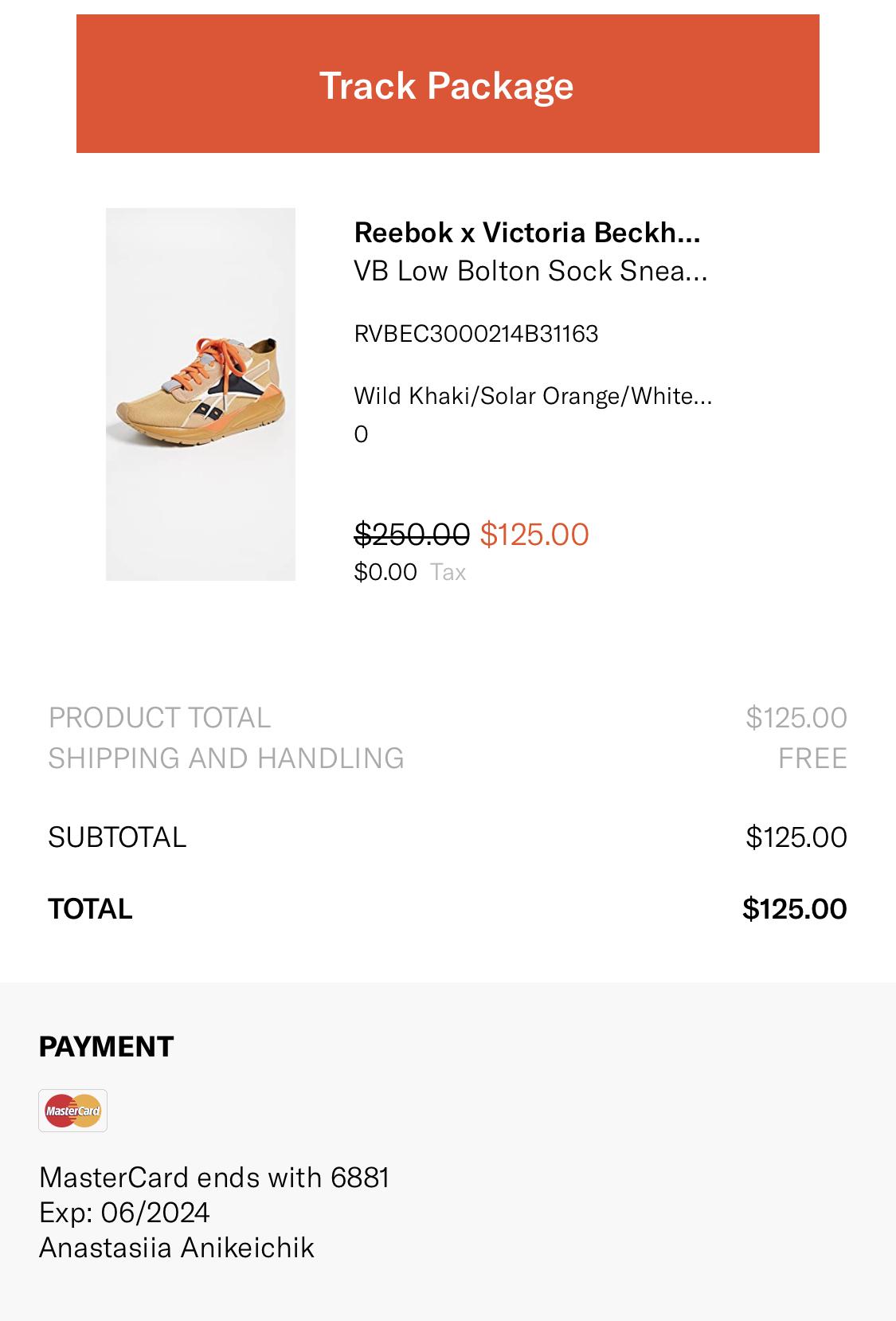Tap the $0.00 Tax line
This screenshot has width=896, height=1321.
[410, 572]
